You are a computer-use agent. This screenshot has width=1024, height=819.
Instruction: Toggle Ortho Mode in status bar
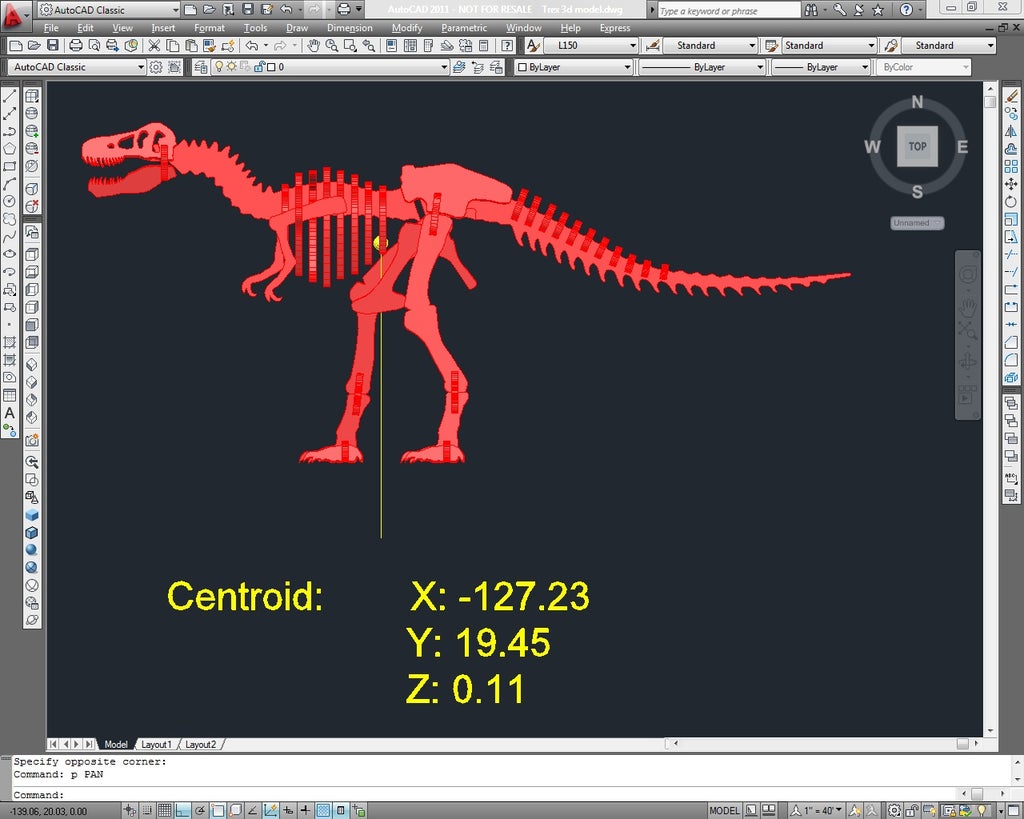tap(182, 811)
